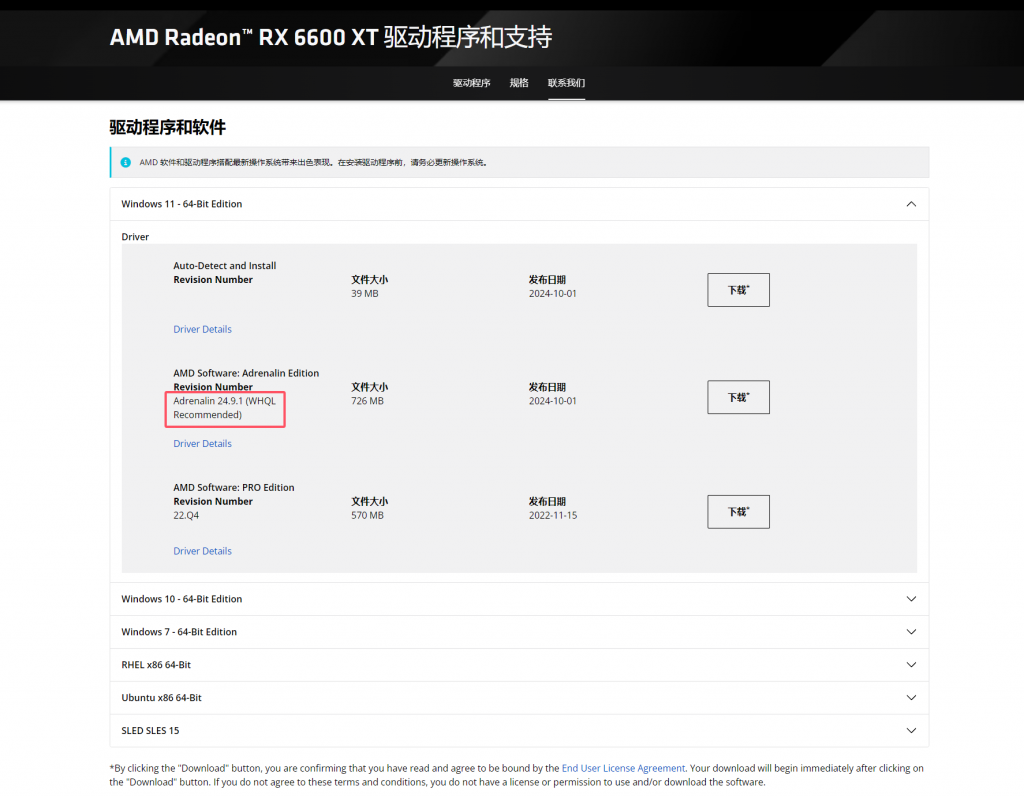Screen dimensions: 1024x797
Task: Expand the RHEL x86 64-Bit section
Action: [910, 665]
